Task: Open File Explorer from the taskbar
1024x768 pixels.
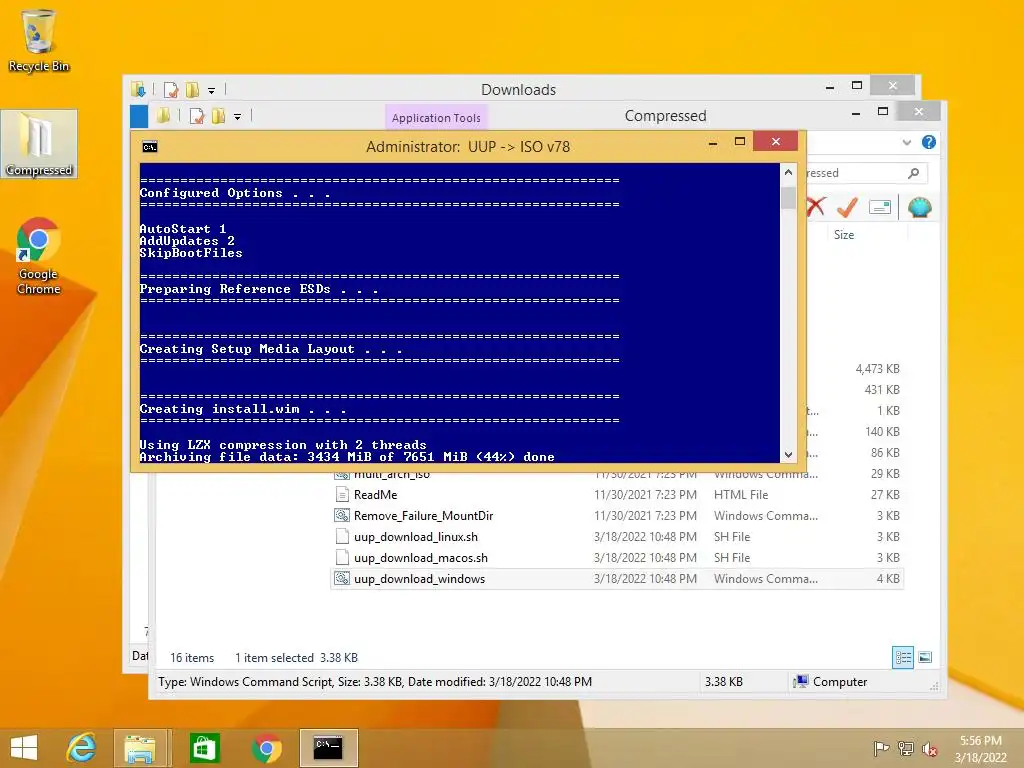Action: 140,748
